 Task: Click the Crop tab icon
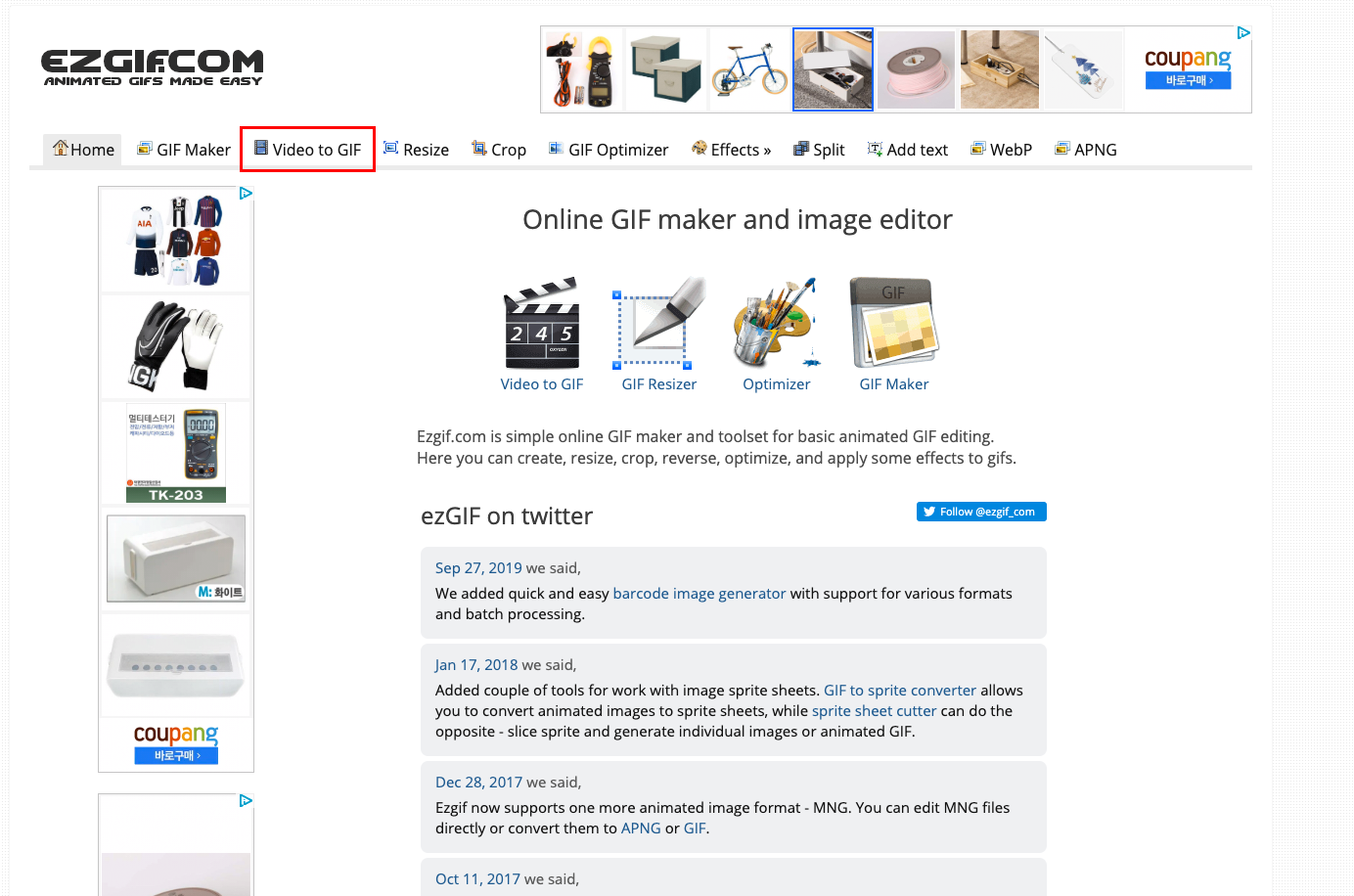click(x=479, y=149)
